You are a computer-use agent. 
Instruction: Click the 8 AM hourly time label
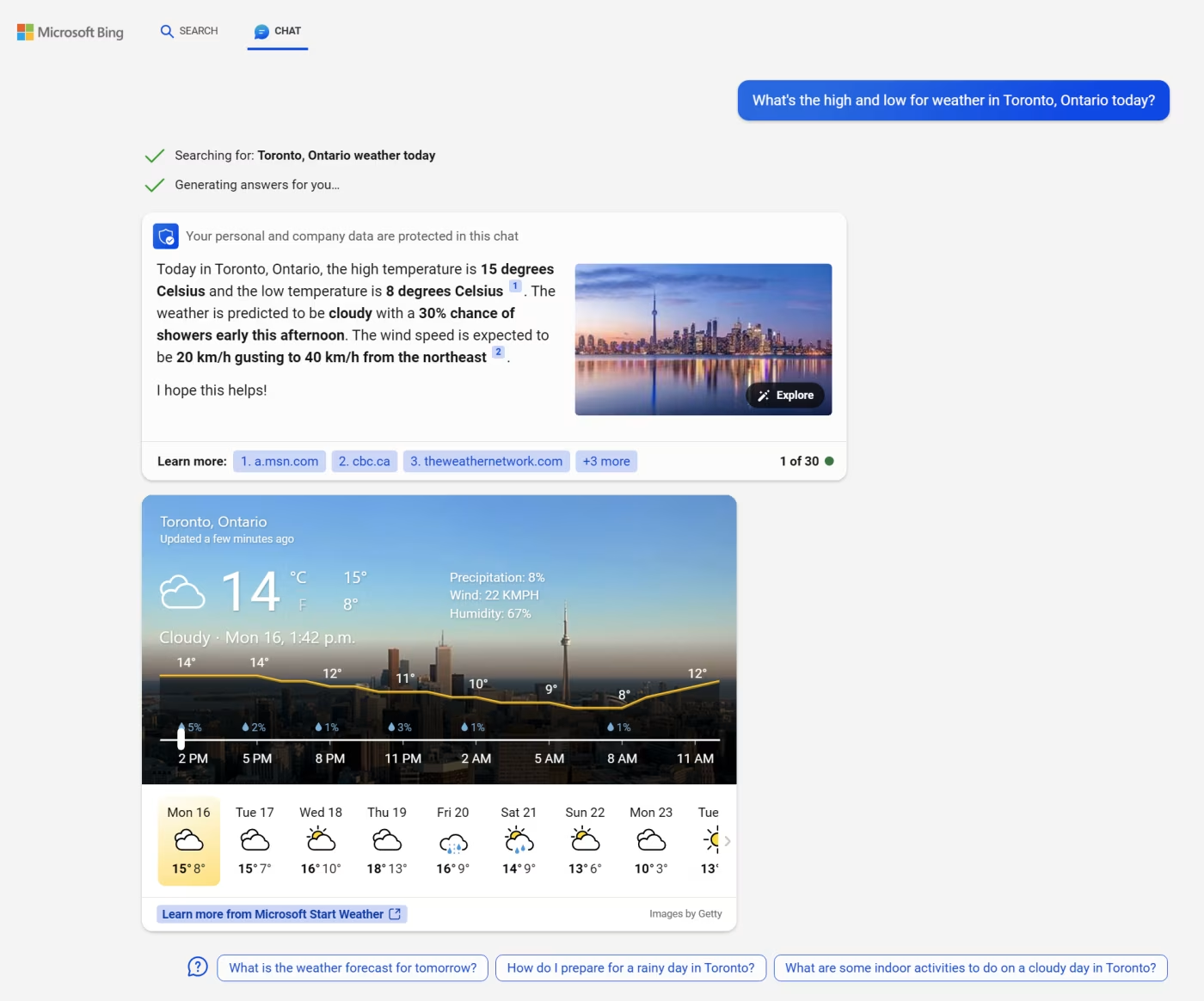623,758
